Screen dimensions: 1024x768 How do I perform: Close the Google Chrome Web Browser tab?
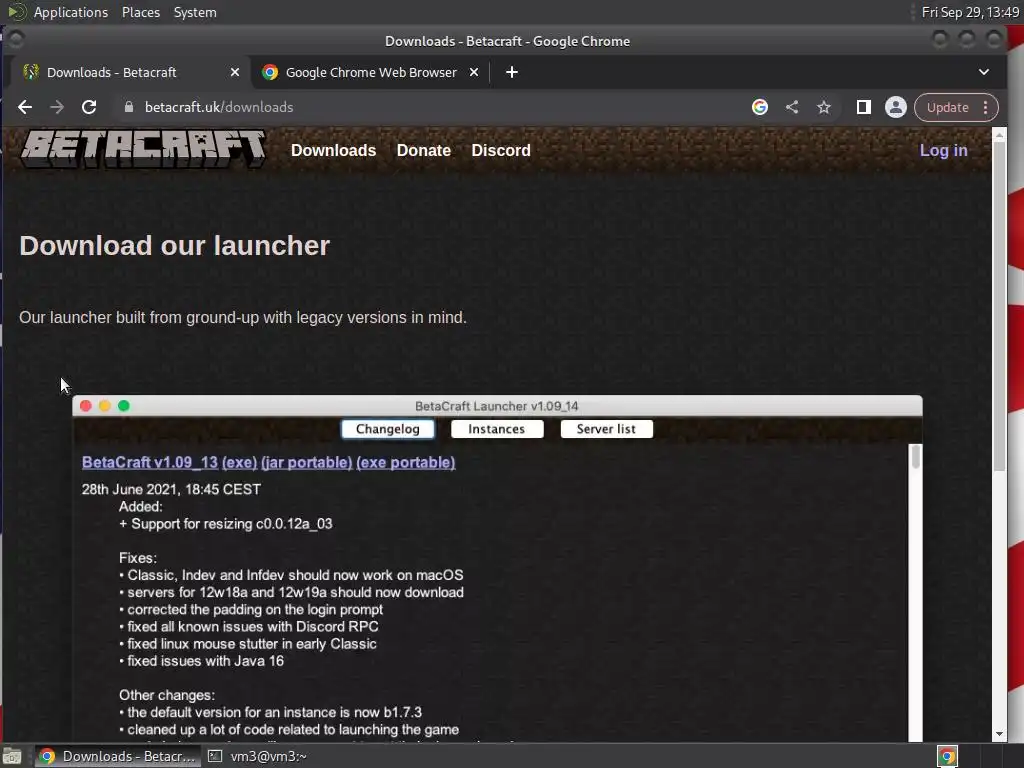point(474,72)
